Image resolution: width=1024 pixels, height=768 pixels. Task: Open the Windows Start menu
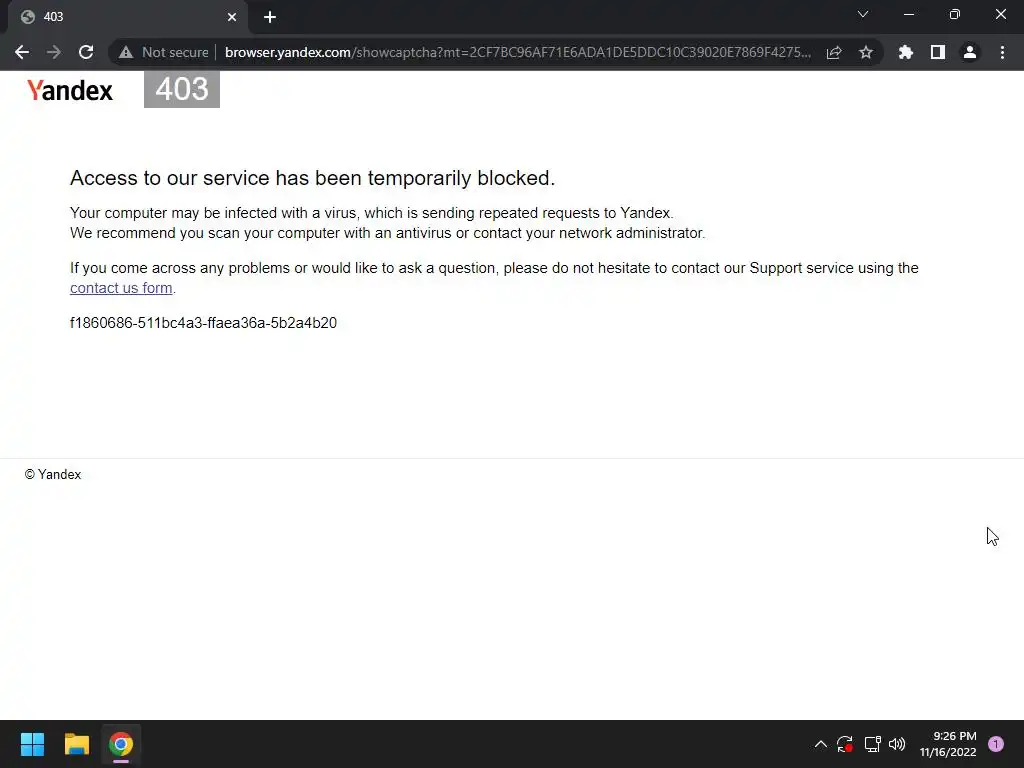[32, 744]
